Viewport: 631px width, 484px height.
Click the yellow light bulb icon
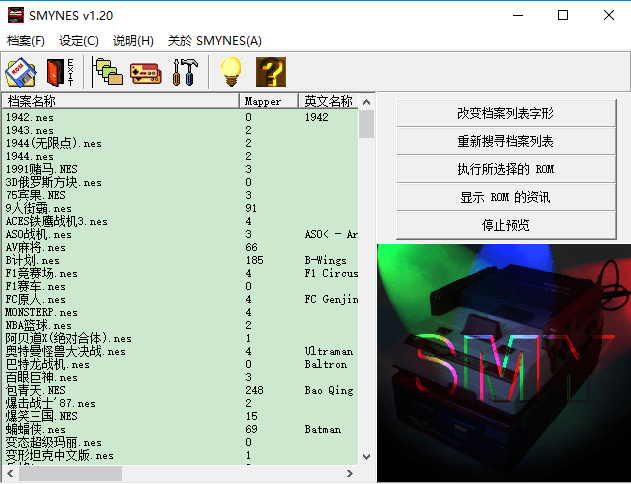click(231, 72)
